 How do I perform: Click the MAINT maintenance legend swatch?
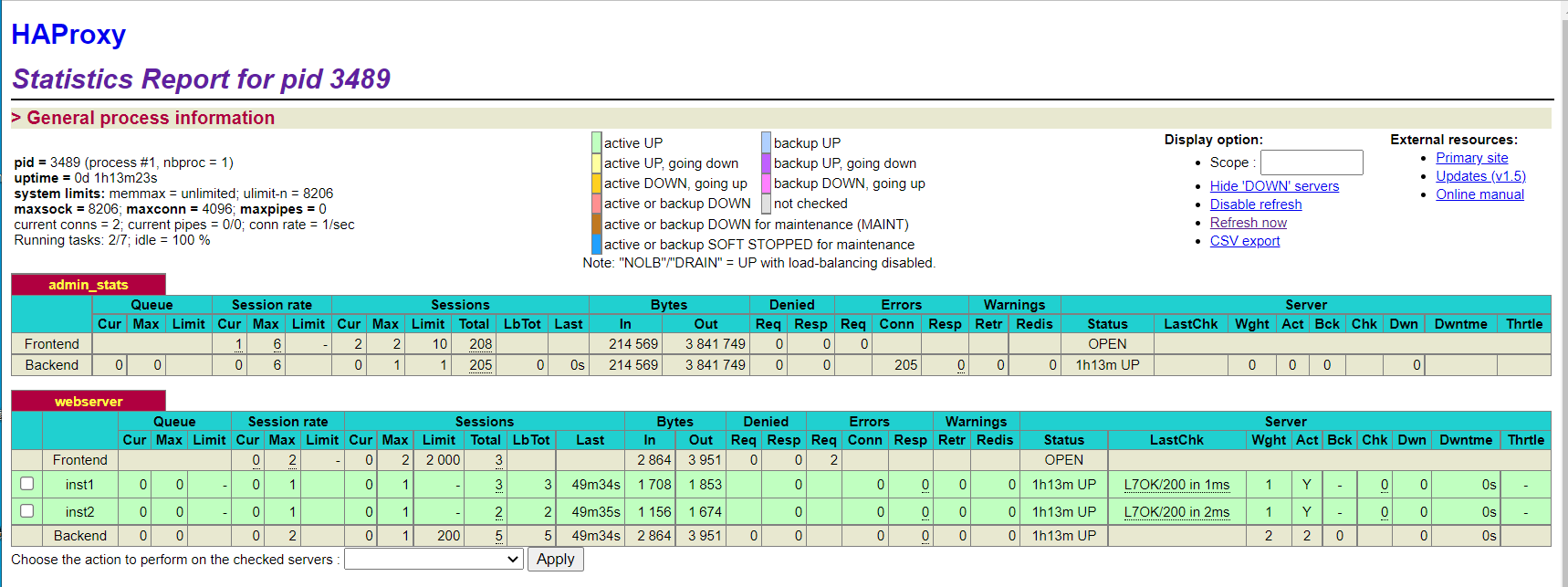pyautogui.click(x=596, y=224)
